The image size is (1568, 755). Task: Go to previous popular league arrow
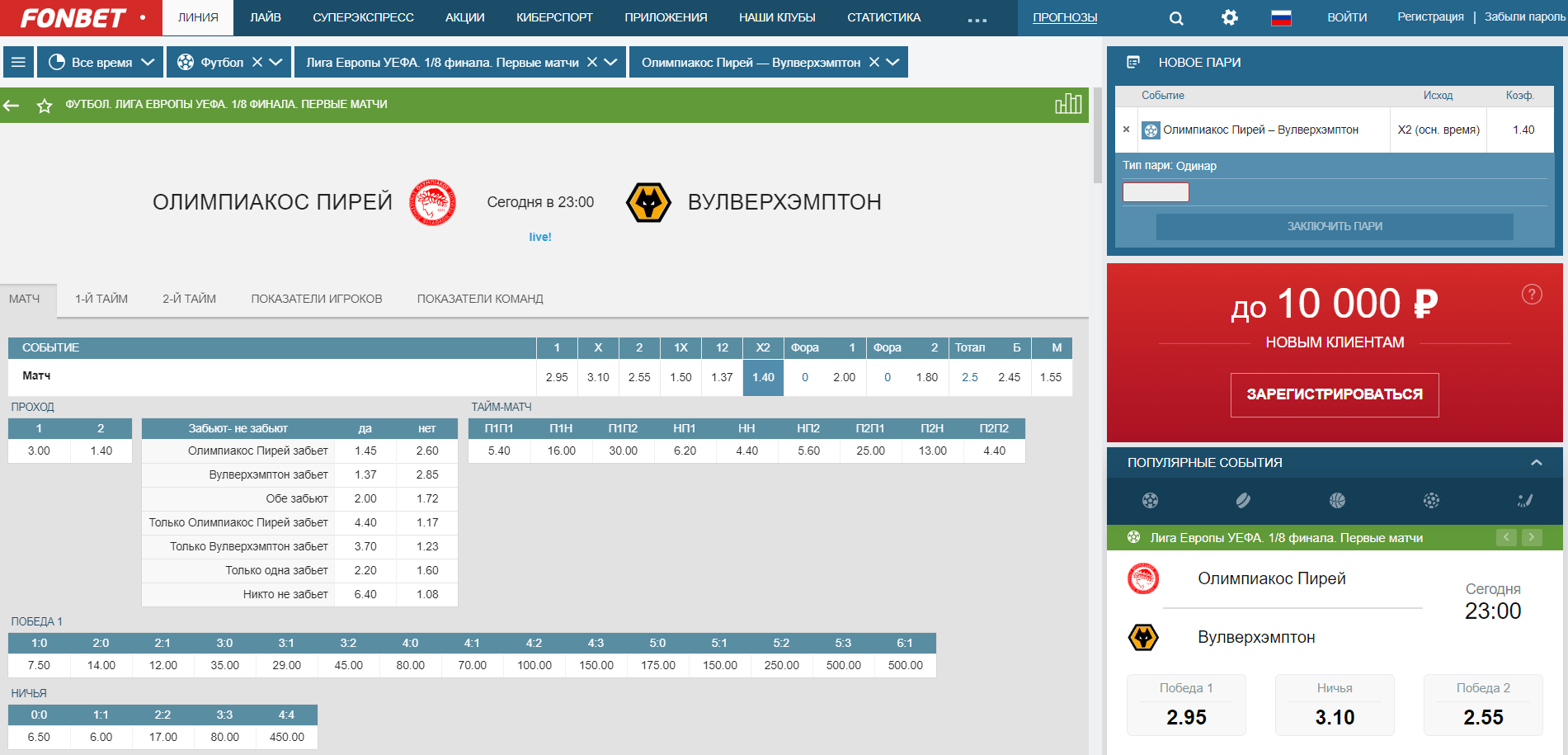pyautogui.click(x=1506, y=537)
